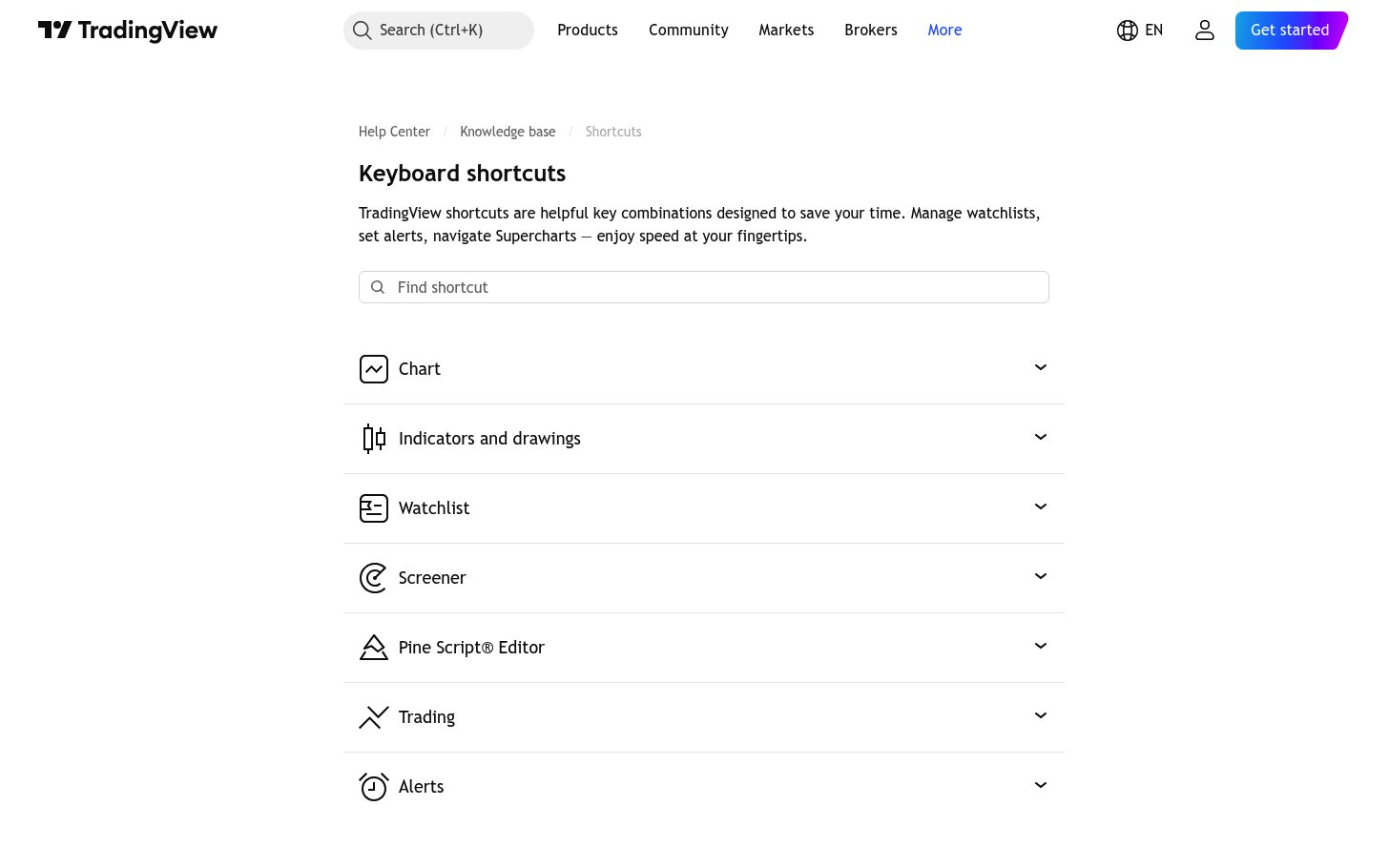The height and width of the screenshot is (868, 1389).
Task: Click the Watchlist section icon
Action: pyautogui.click(x=374, y=508)
